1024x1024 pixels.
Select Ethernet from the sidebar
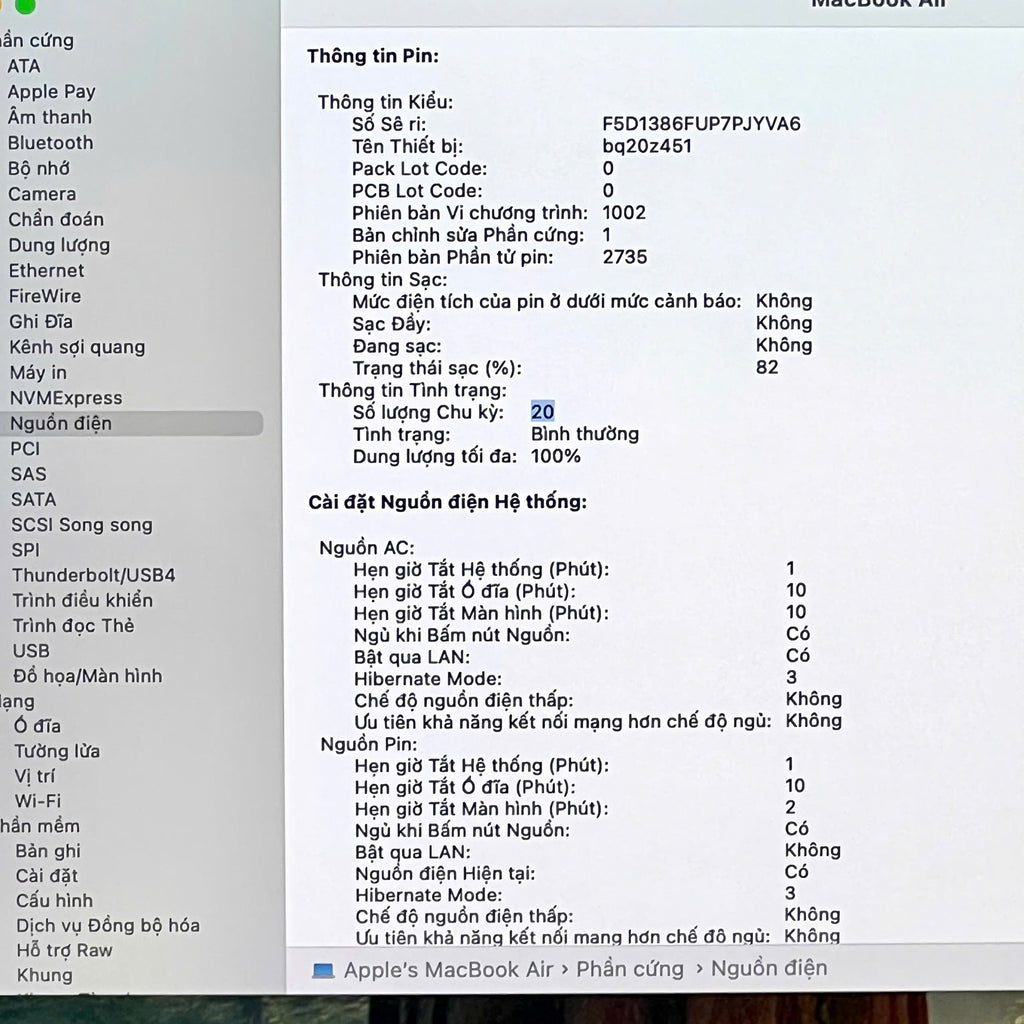pyautogui.click(x=46, y=270)
